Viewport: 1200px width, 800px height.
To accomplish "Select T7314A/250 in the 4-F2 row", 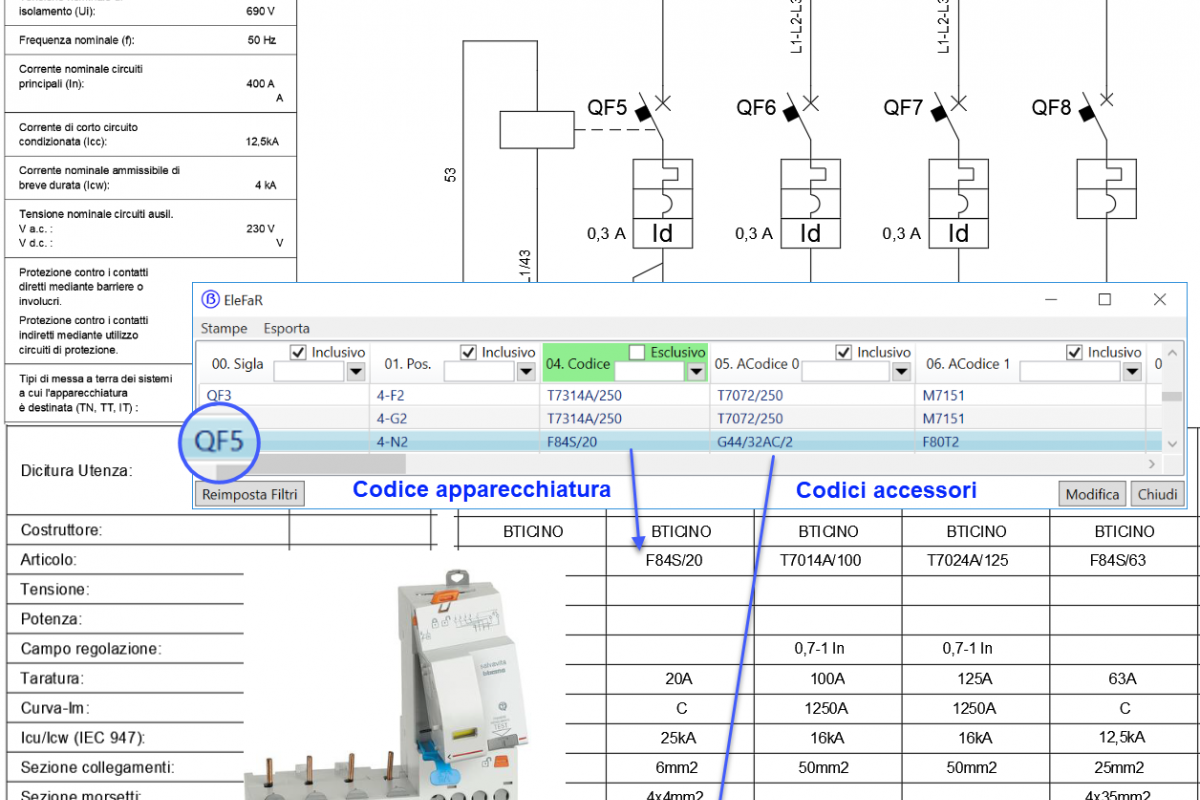I will click(584, 395).
